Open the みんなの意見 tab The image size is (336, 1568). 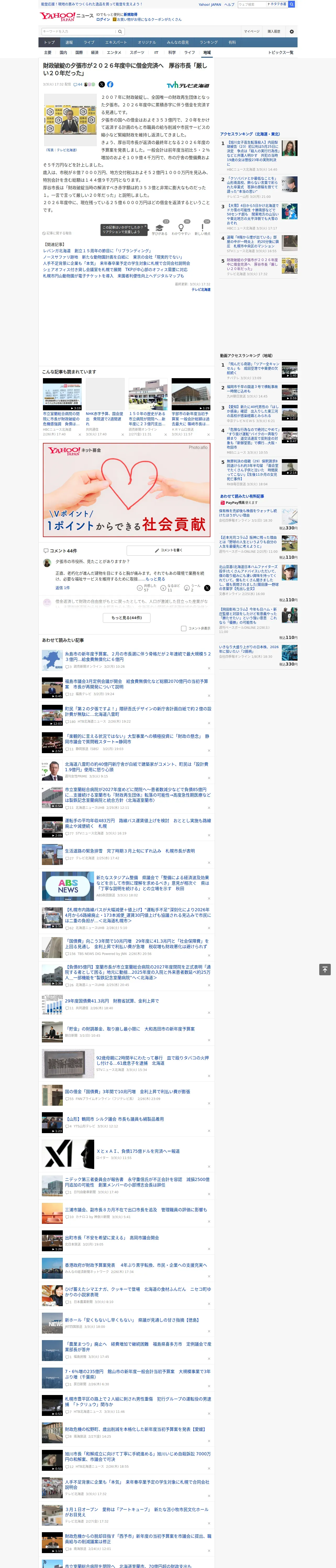point(177,43)
